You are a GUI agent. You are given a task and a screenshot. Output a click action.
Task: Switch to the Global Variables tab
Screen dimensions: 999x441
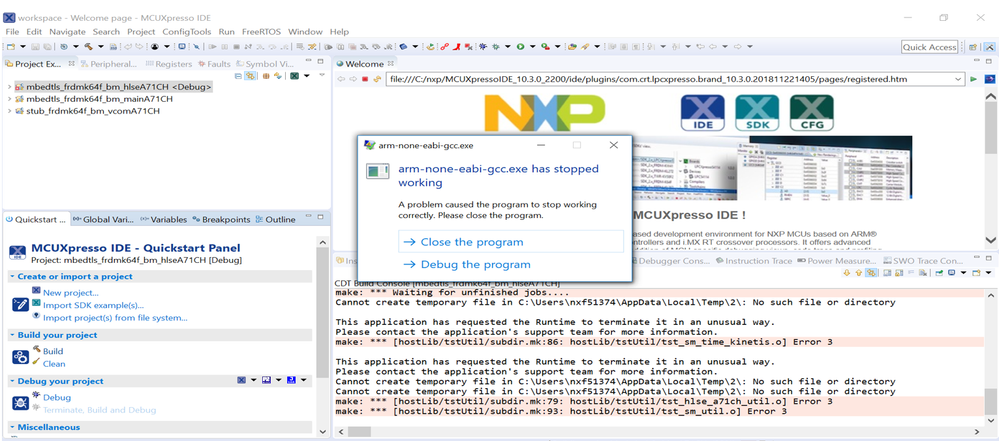[x=103, y=219]
